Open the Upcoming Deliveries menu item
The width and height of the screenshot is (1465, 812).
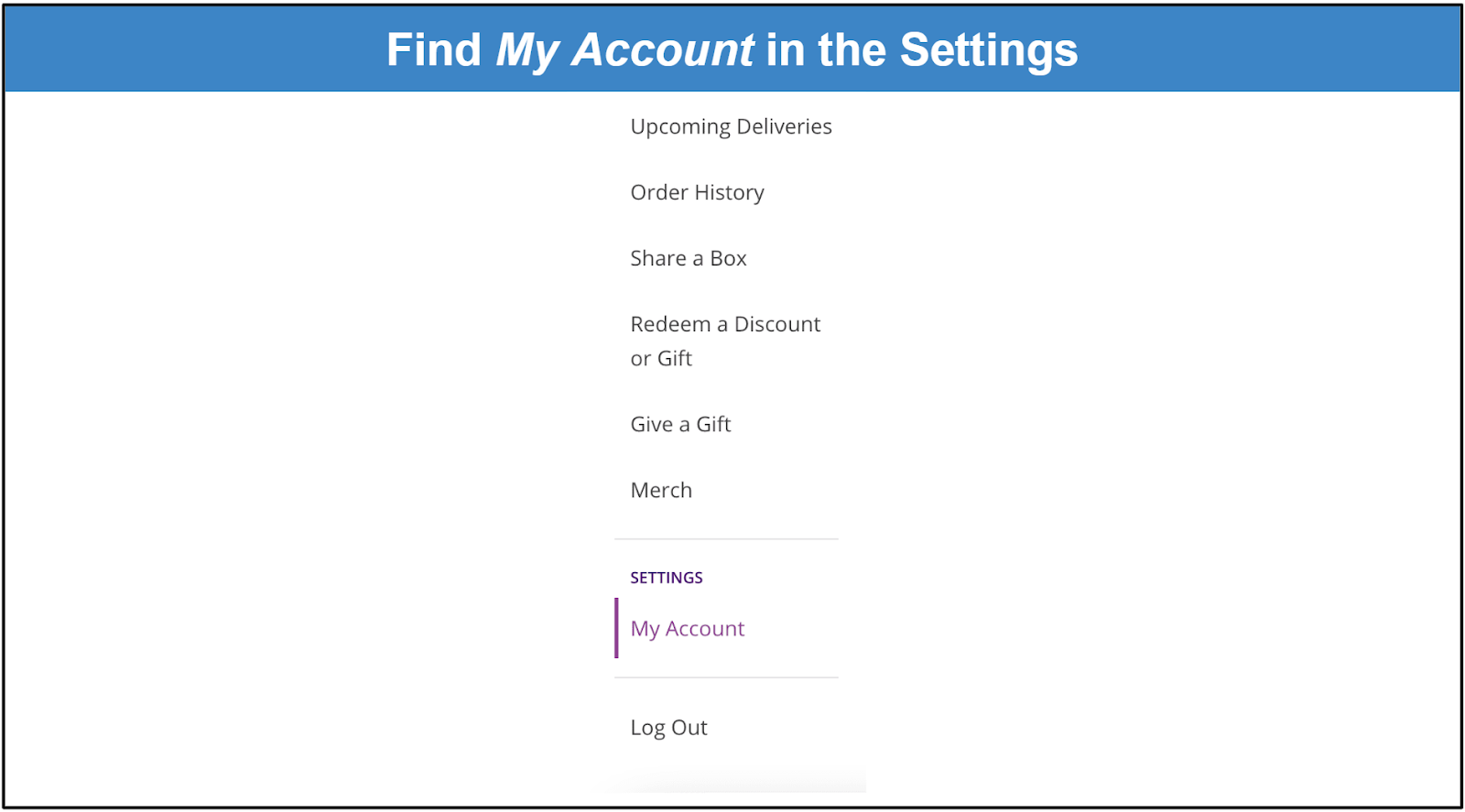(731, 126)
